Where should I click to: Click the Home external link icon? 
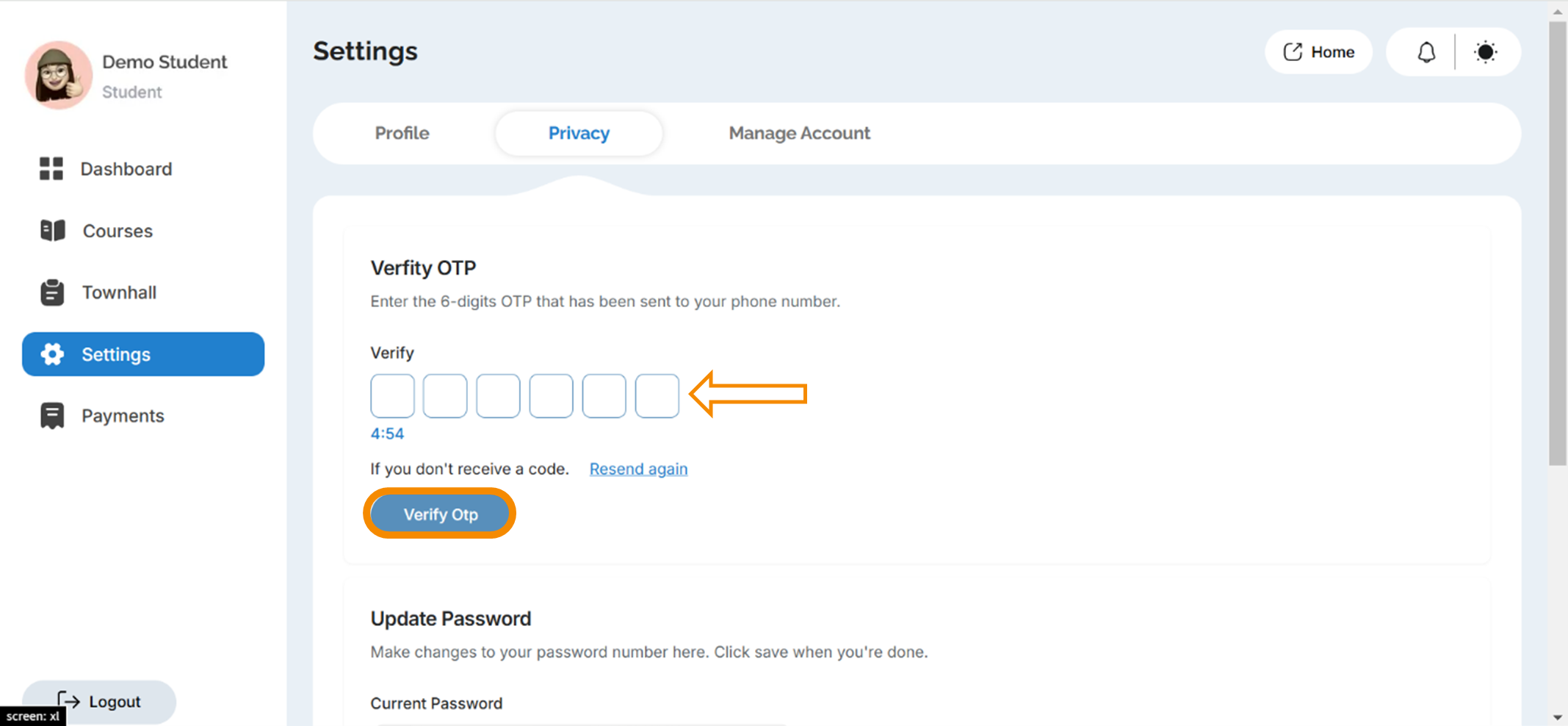(x=1293, y=52)
